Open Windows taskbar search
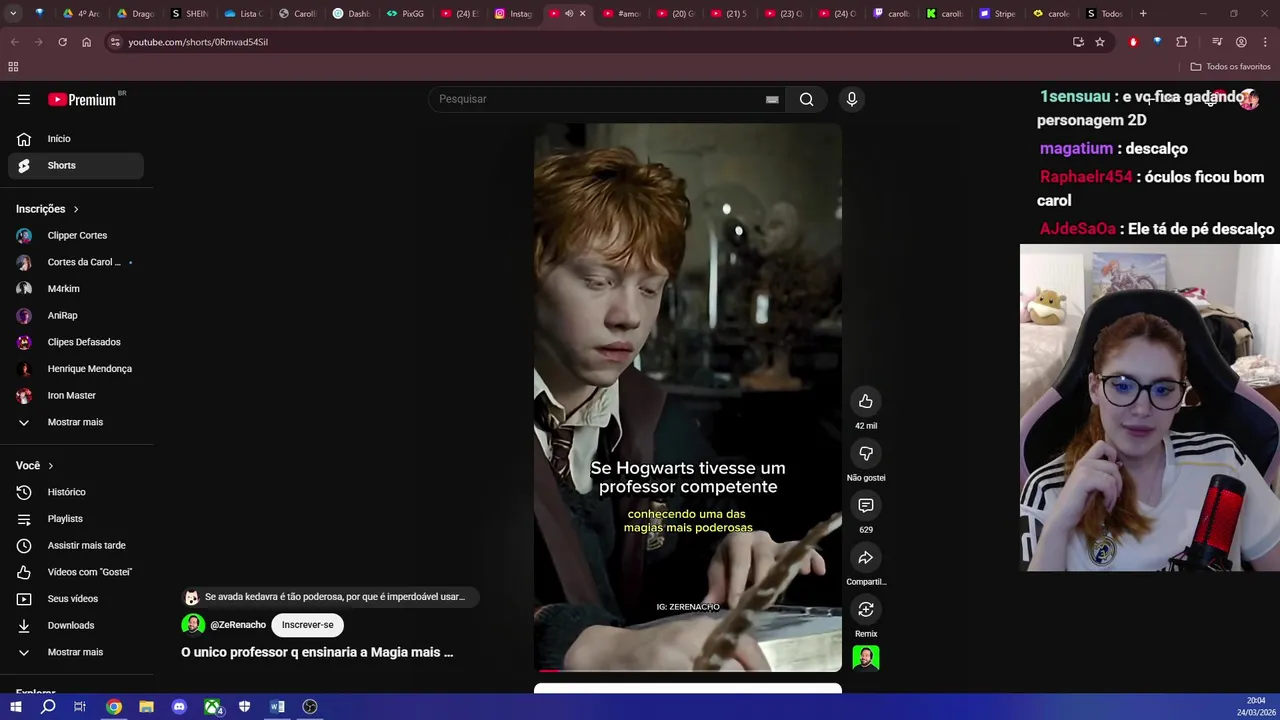Image resolution: width=1280 pixels, height=720 pixels. click(48, 707)
